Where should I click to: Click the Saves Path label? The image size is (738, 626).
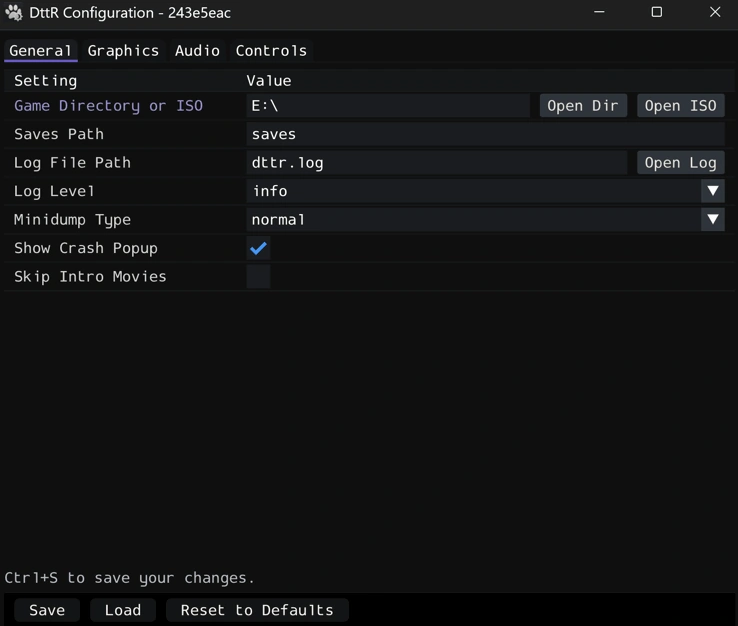pos(59,134)
